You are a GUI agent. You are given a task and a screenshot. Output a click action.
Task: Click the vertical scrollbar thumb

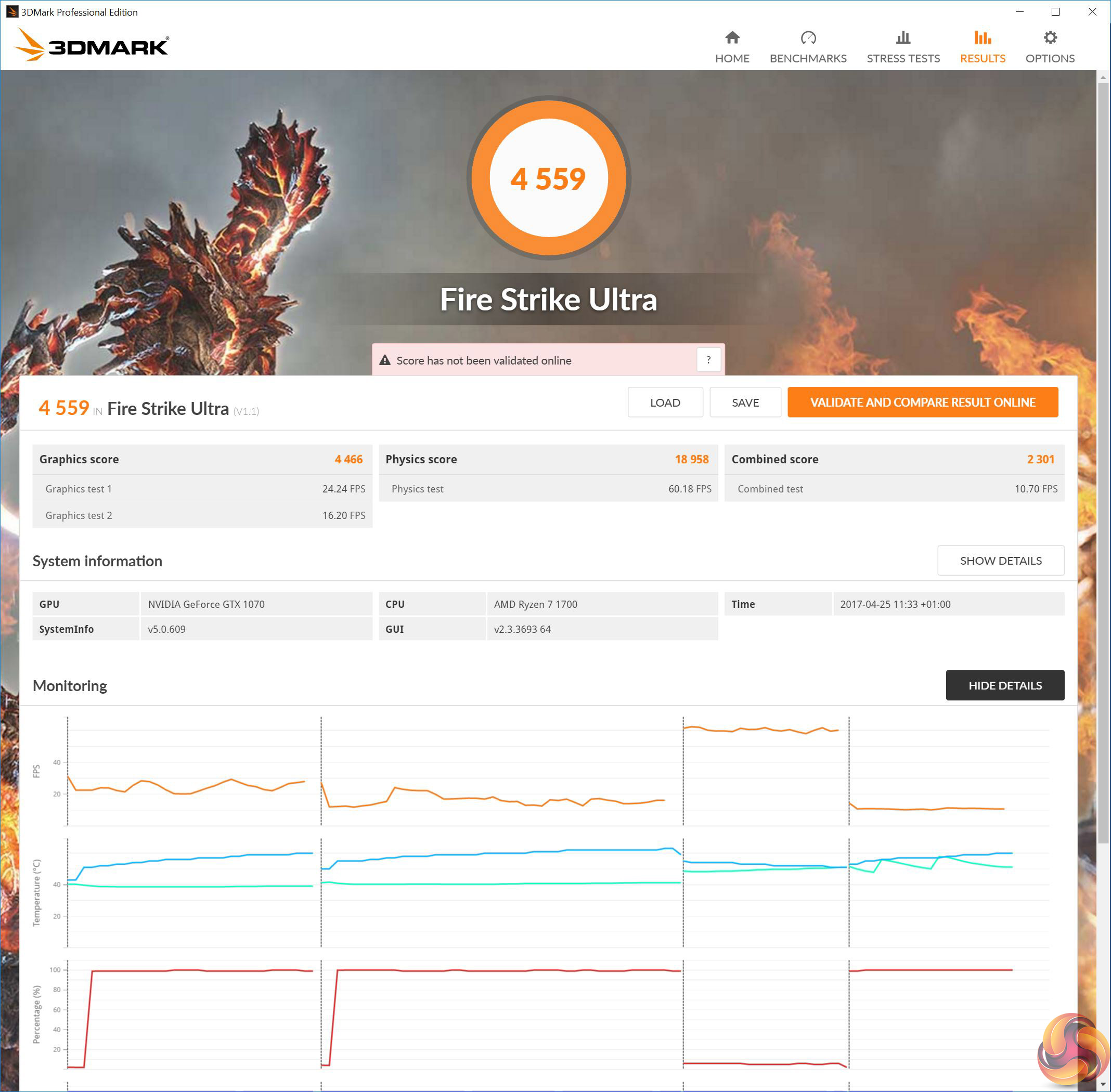click(x=1103, y=459)
